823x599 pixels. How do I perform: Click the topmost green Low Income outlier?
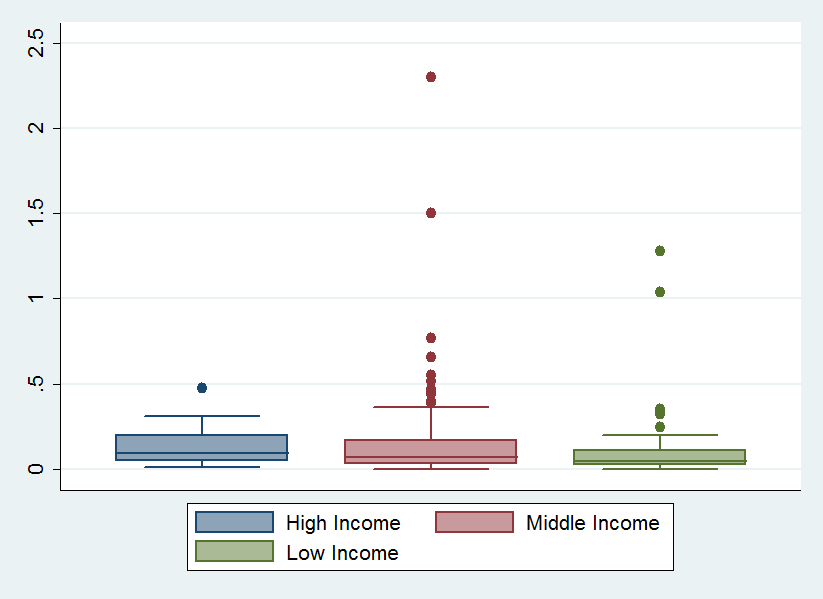(660, 251)
